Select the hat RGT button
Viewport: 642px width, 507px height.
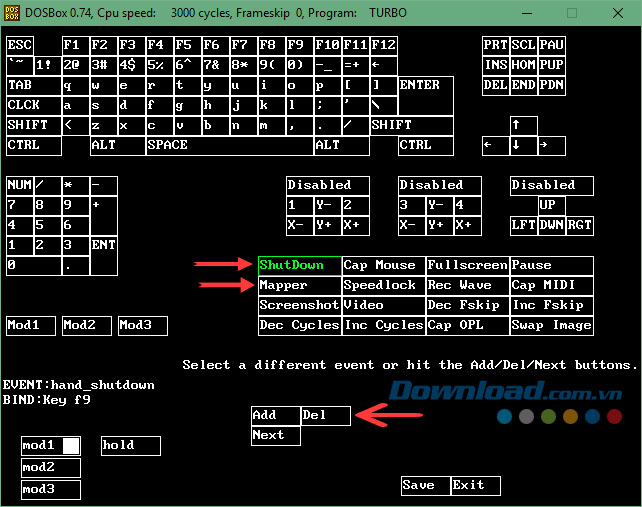tap(580, 225)
